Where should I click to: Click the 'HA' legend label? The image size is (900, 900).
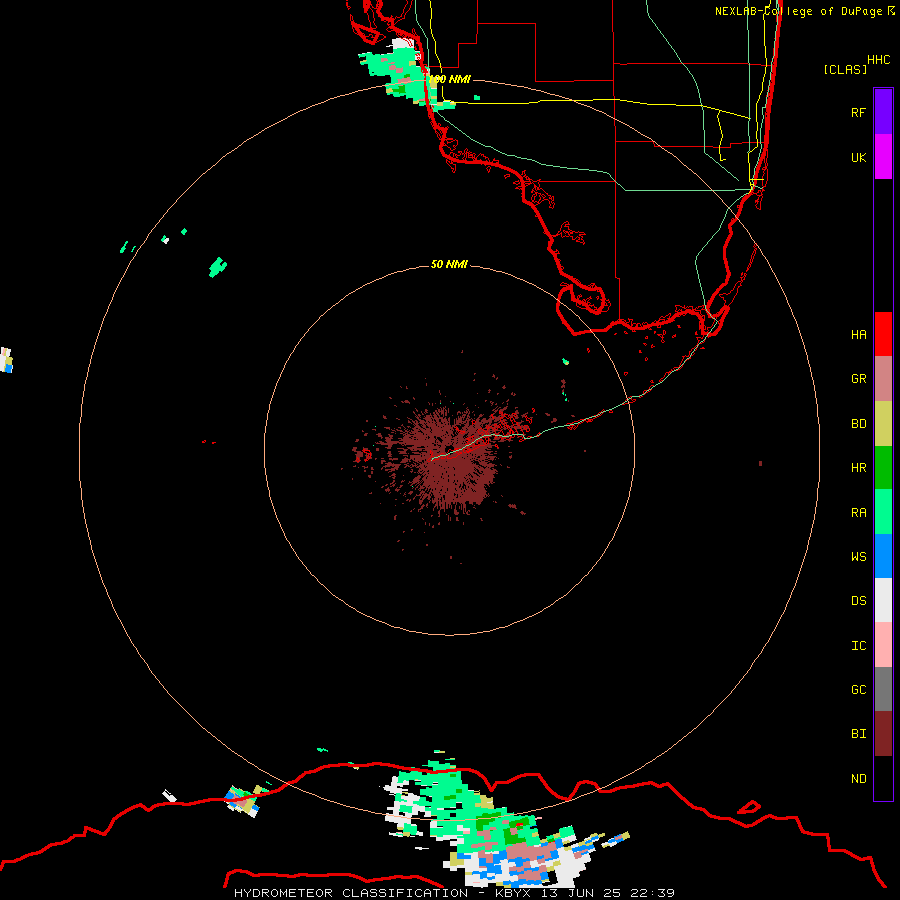(x=859, y=334)
